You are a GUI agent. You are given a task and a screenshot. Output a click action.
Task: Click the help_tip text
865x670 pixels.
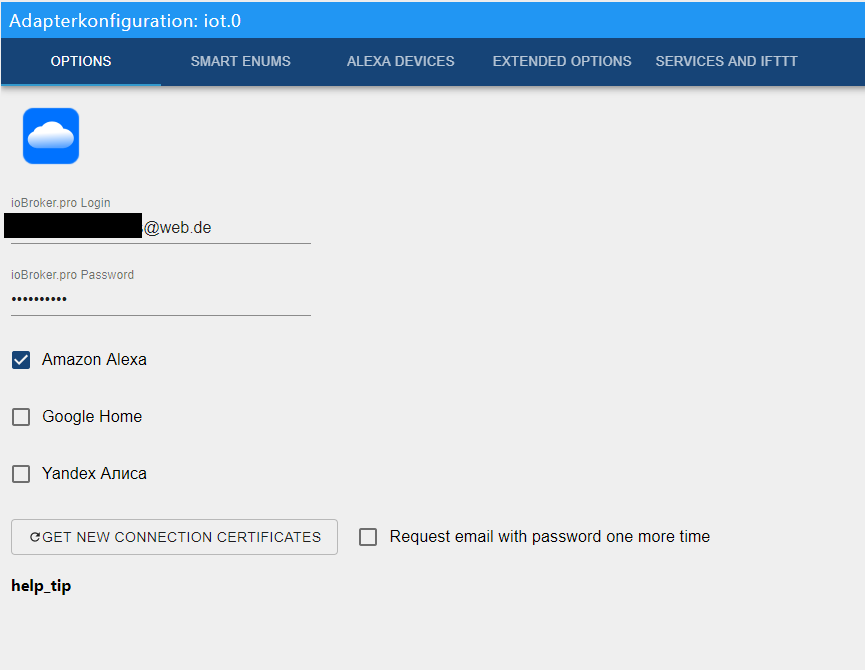point(41,586)
